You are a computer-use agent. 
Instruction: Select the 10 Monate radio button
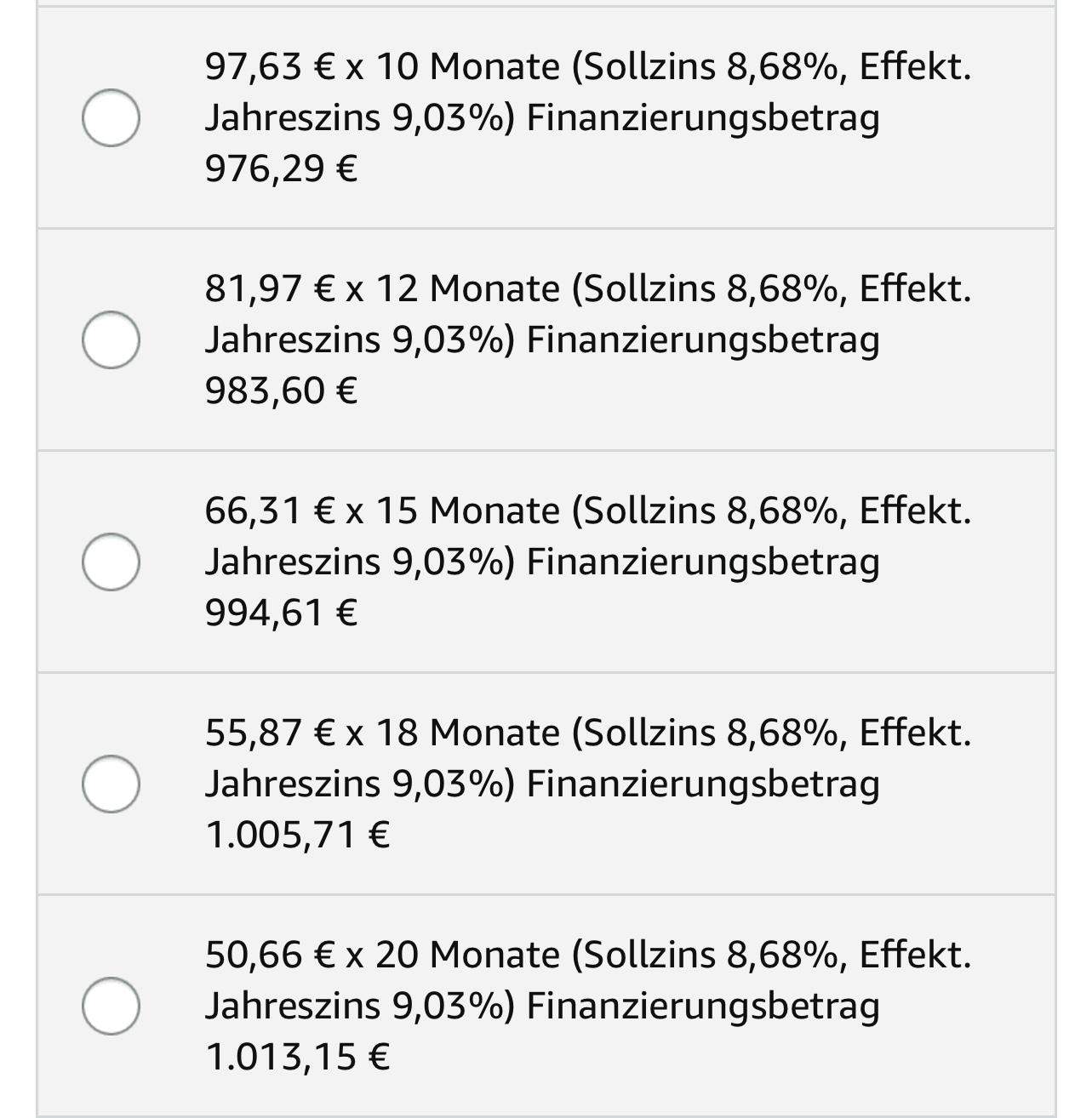(x=111, y=117)
